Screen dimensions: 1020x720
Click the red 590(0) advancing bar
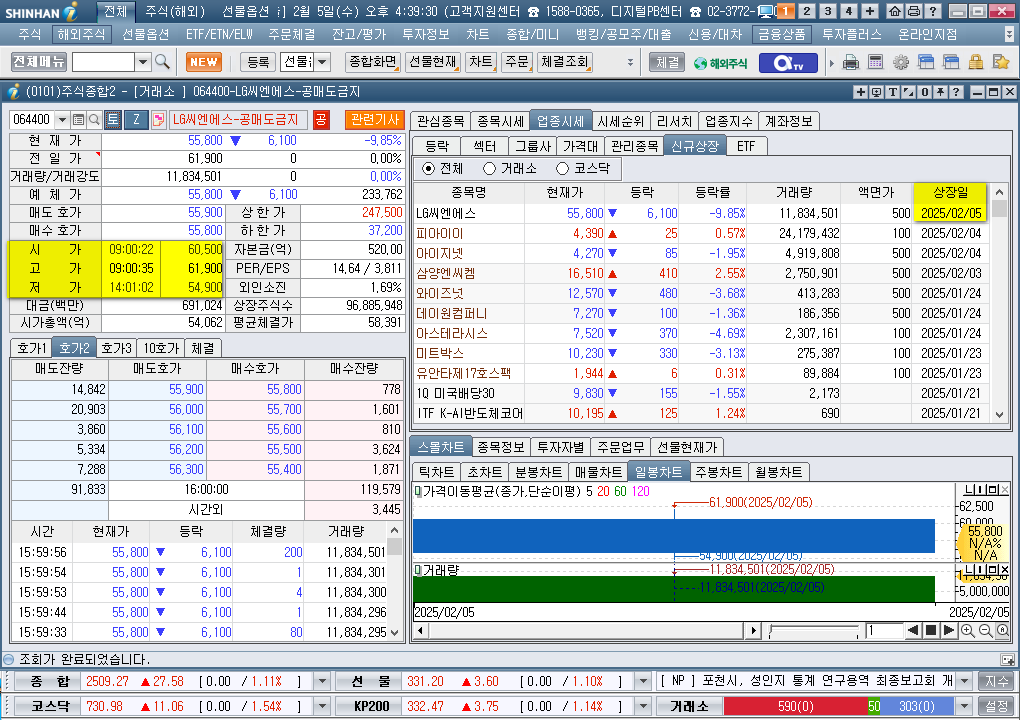[795, 706]
